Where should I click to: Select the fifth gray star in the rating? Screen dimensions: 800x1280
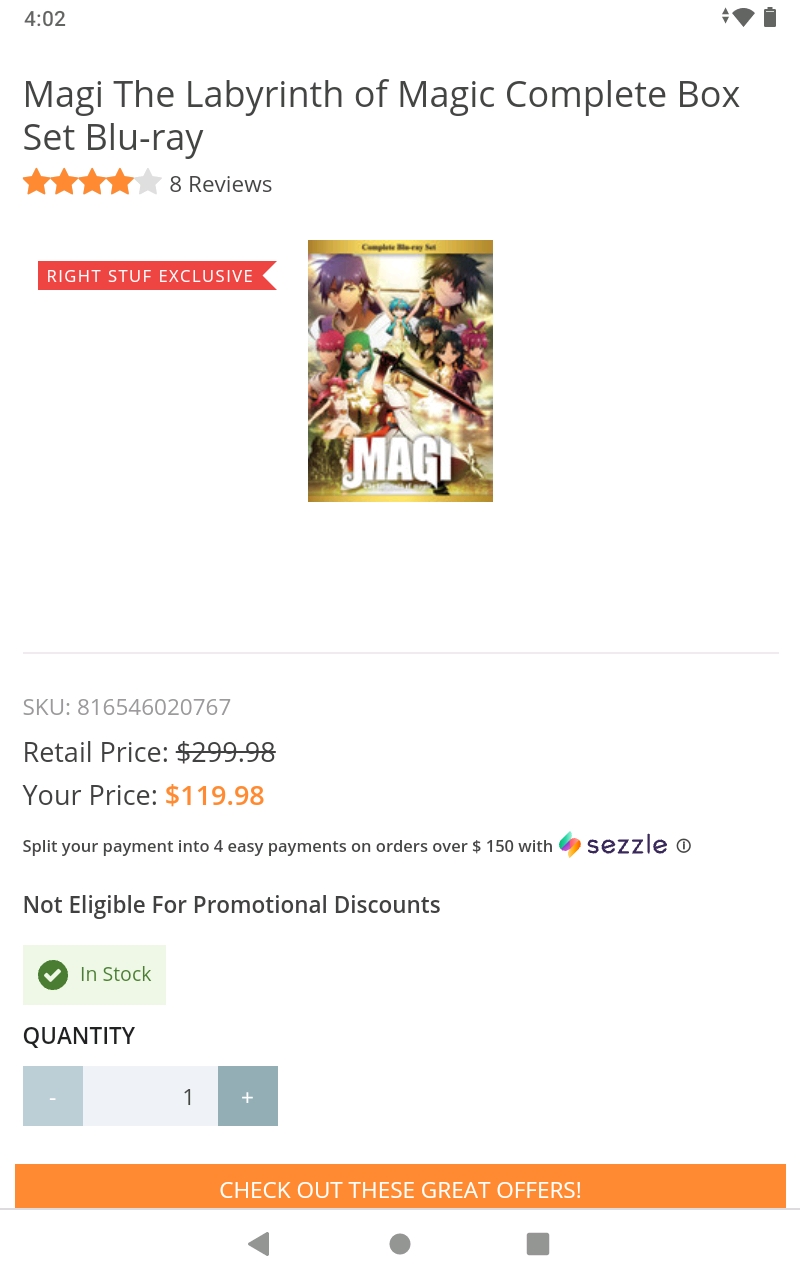coord(148,182)
